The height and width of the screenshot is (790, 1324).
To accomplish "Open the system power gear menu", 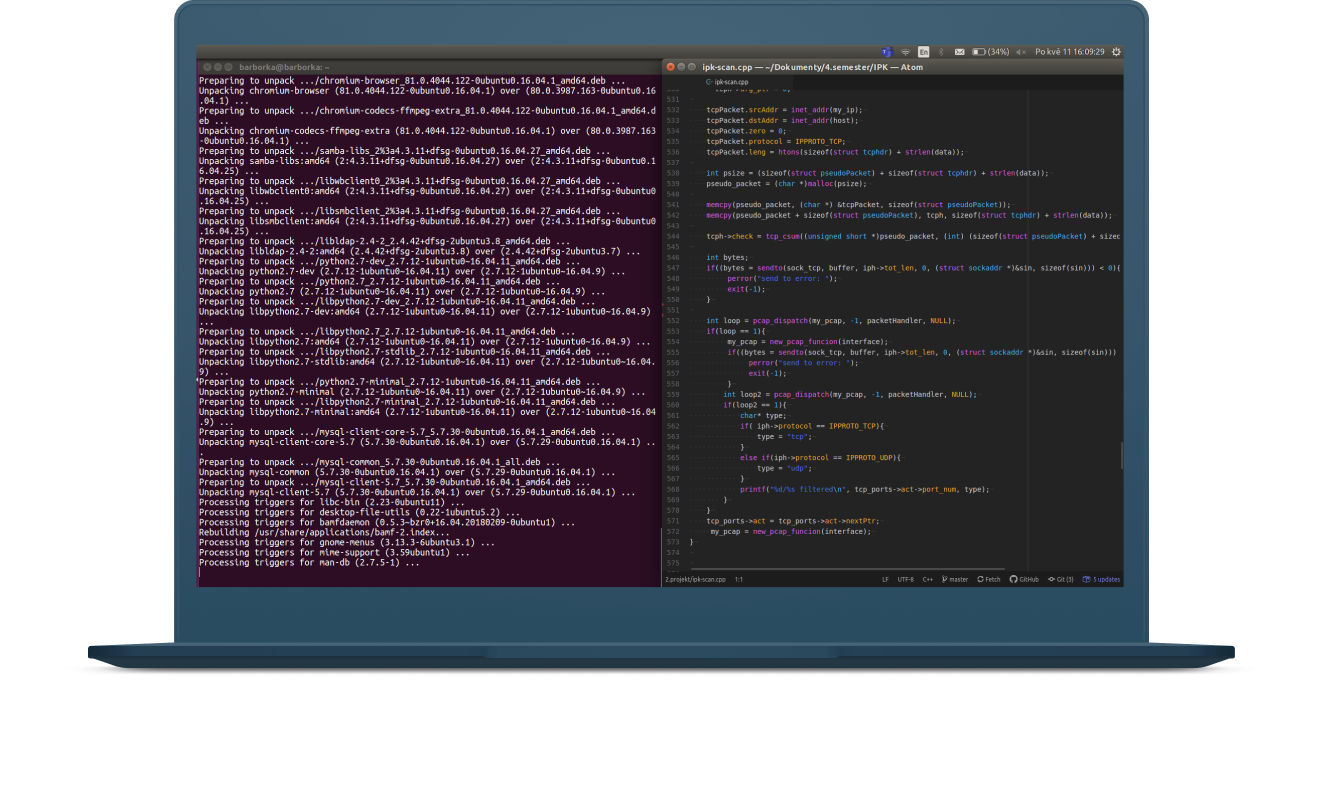I will (x=1116, y=52).
